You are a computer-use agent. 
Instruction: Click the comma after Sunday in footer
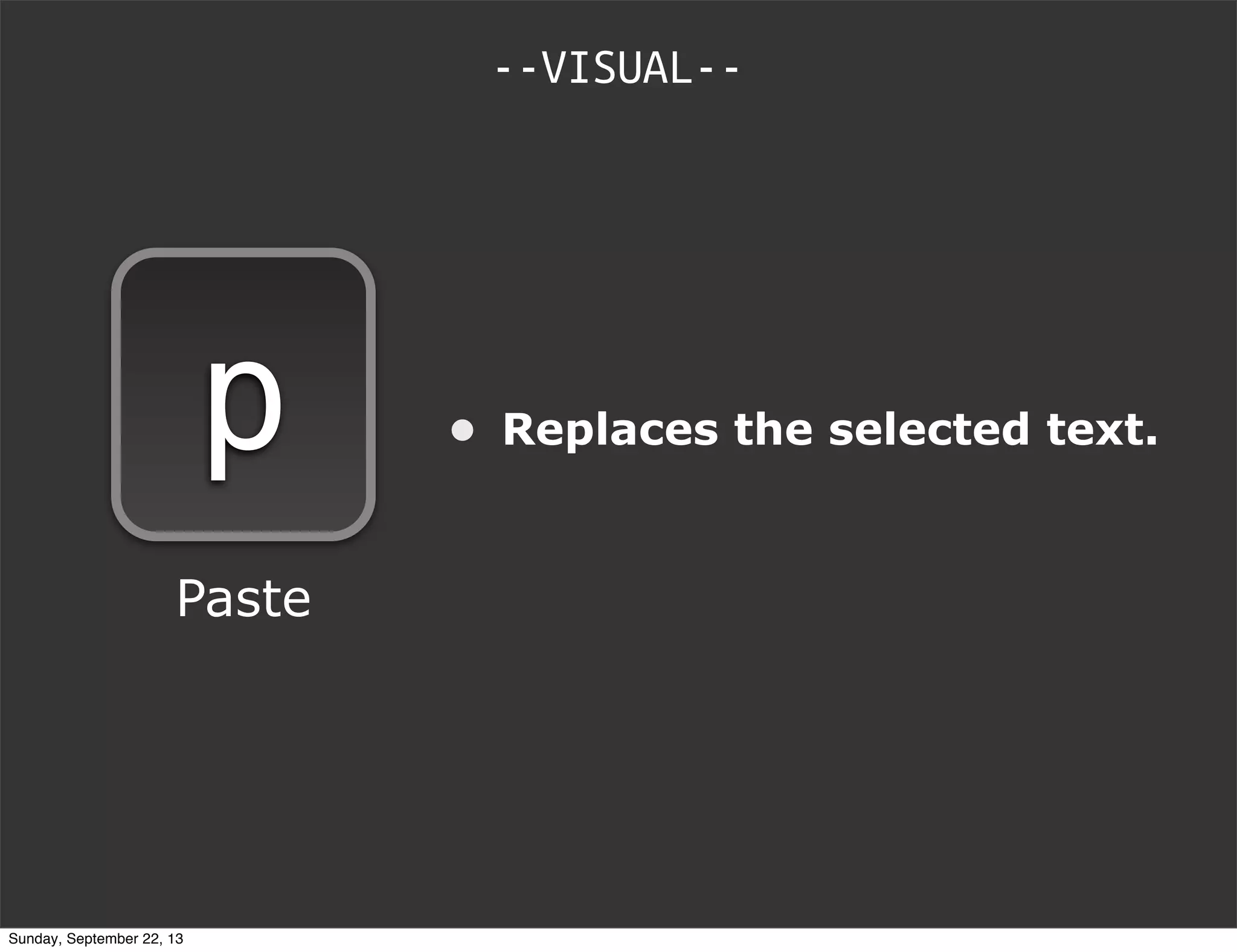tap(61, 942)
